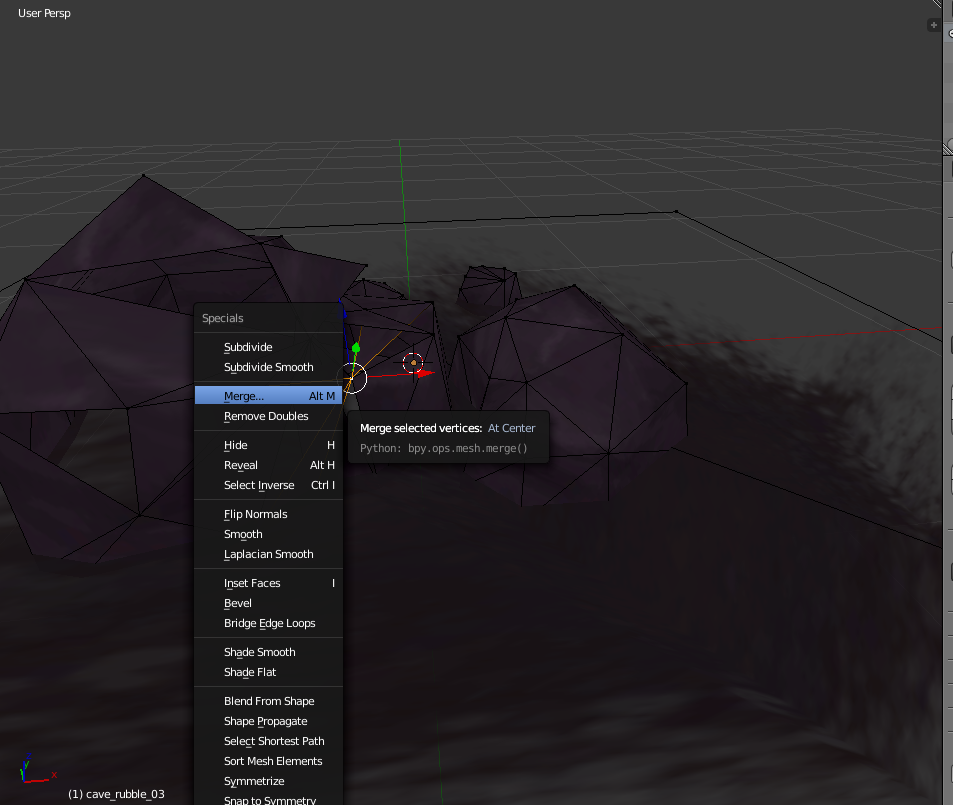This screenshot has height=805, width=953.
Task: Select Subdivide Smooth menu entry
Action: click(268, 367)
